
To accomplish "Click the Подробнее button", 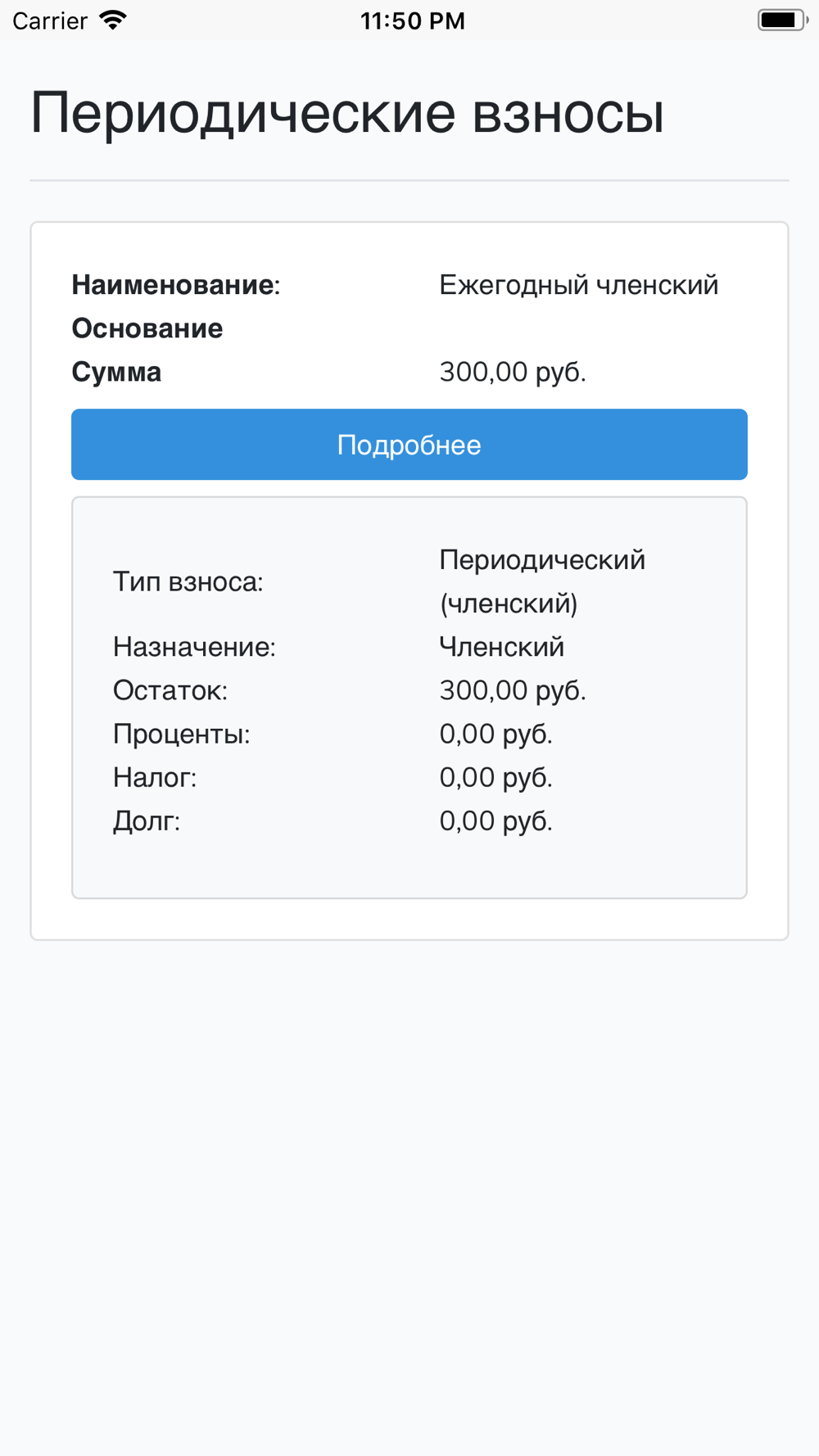I will [x=409, y=445].
